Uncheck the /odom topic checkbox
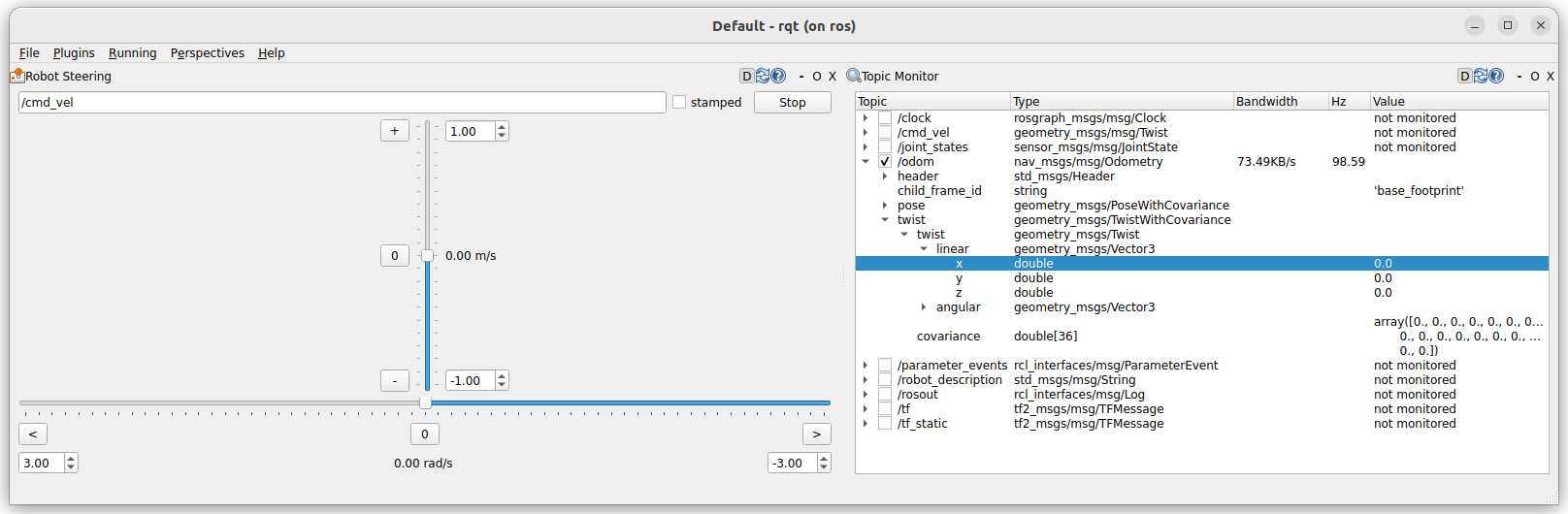Image resolution: width=1568 pixels, height=514 pixels. point(885,162)
